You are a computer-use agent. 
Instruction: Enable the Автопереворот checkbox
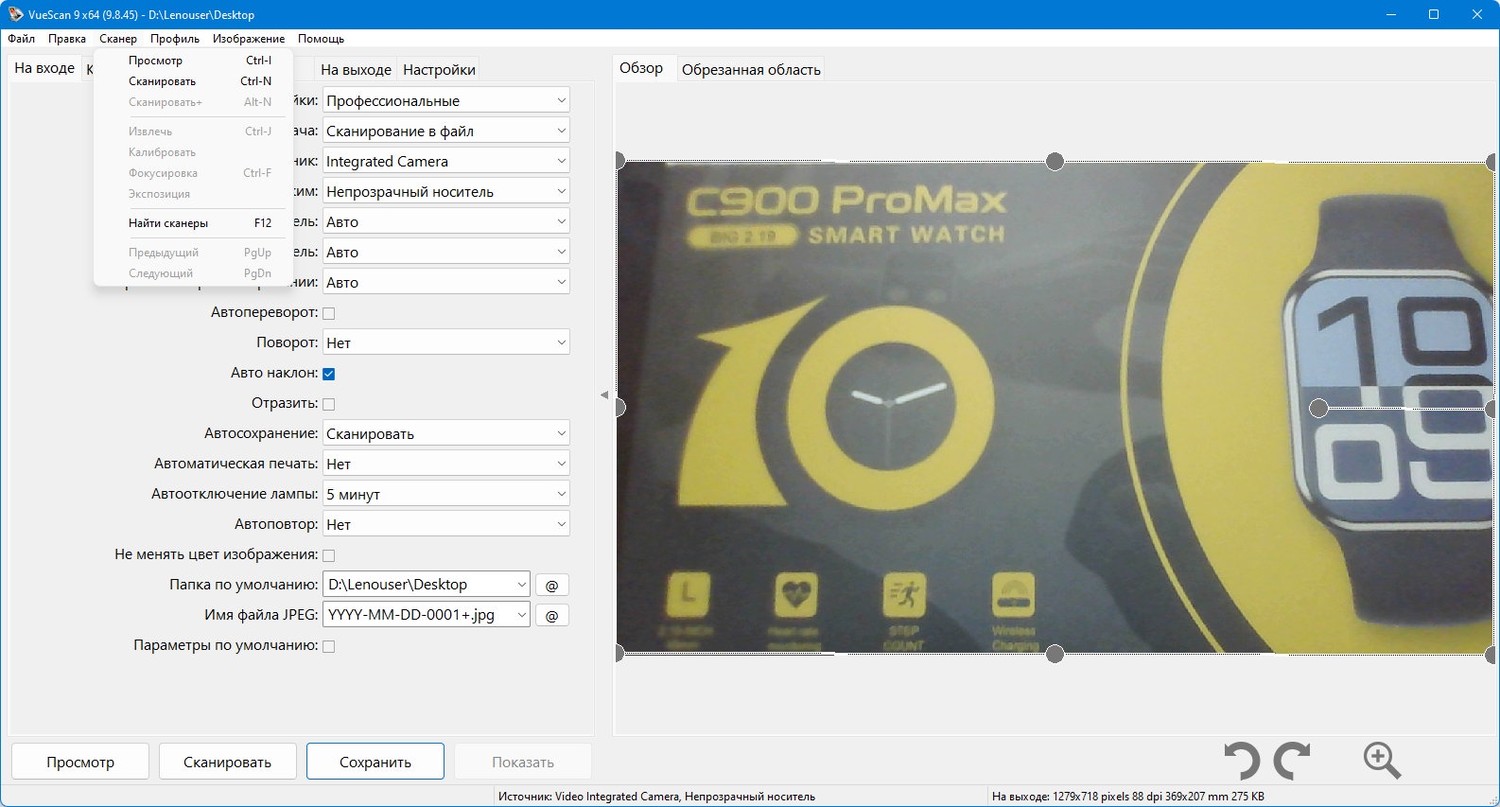point(329,313)
